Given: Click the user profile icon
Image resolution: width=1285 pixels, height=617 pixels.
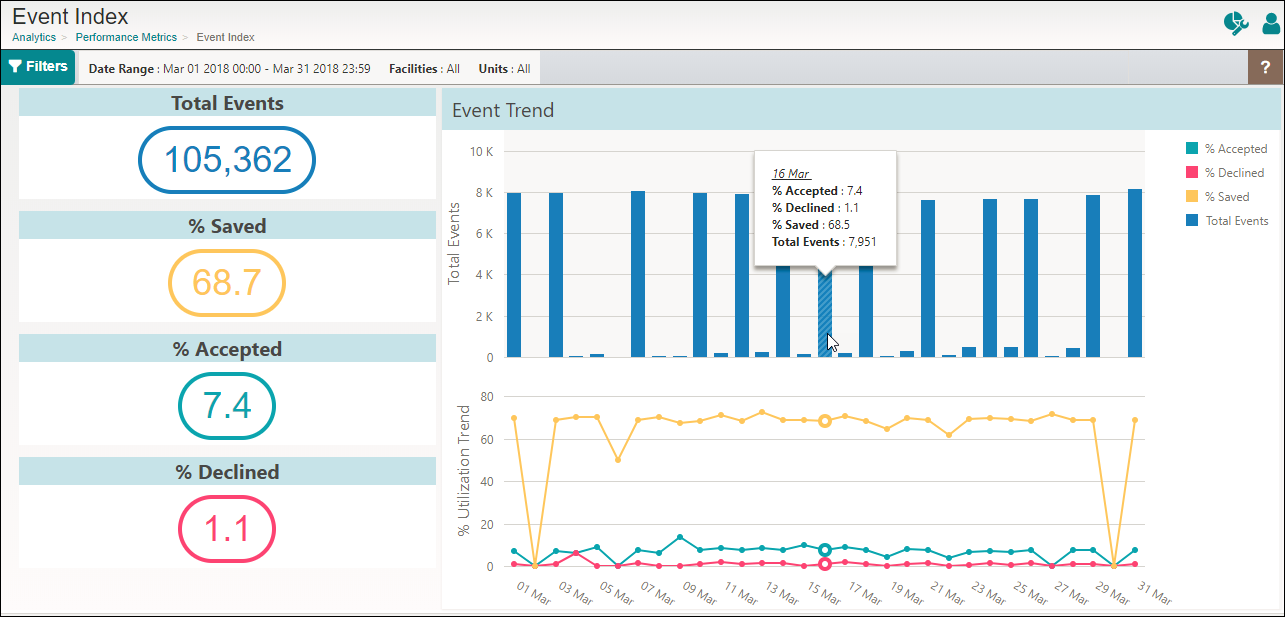Looking at the screenshot, I should pyautogui.click(x=1270, y=24).
